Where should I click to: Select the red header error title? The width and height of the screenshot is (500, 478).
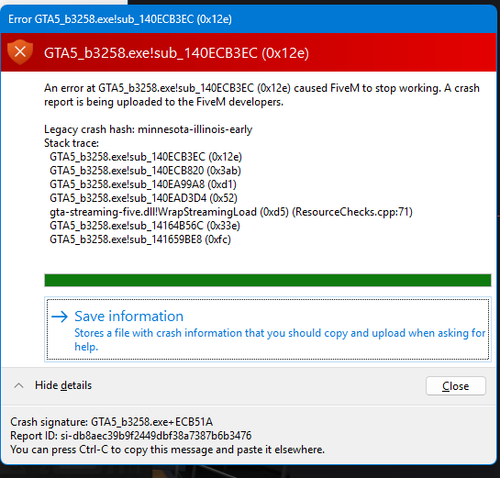176,53
